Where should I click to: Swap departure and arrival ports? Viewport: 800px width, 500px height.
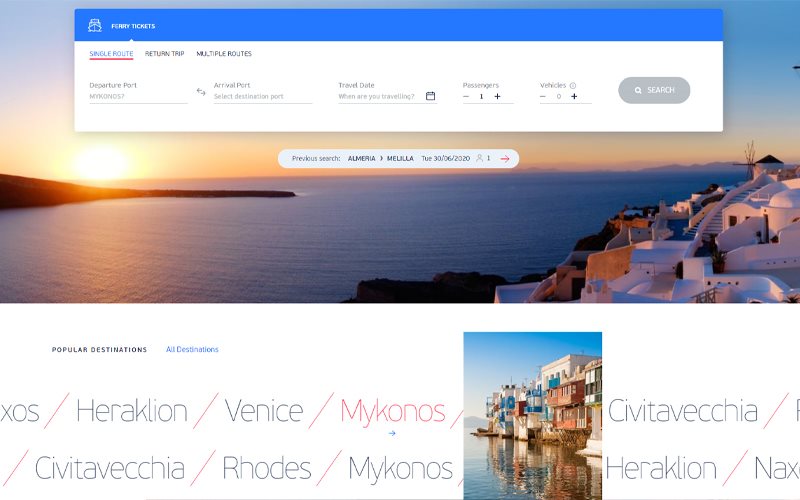pyautogui.click(x=201, y=92)
